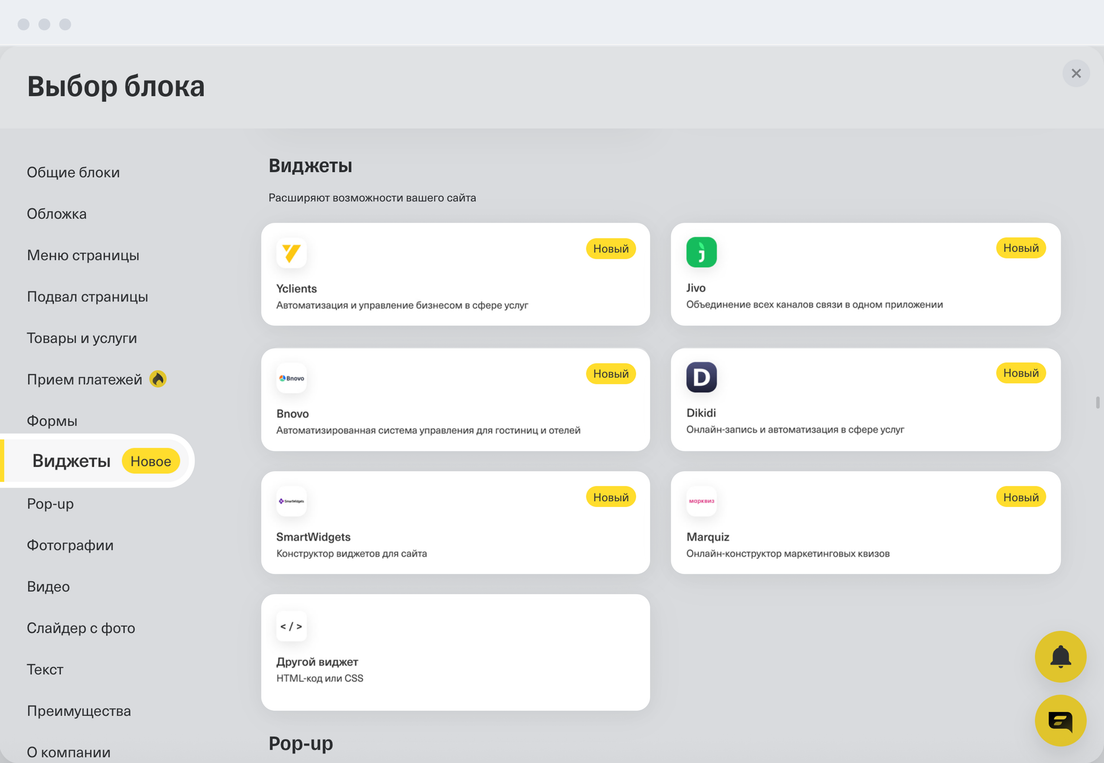Click the flame icon next to Прием платежей

[158, 379]
